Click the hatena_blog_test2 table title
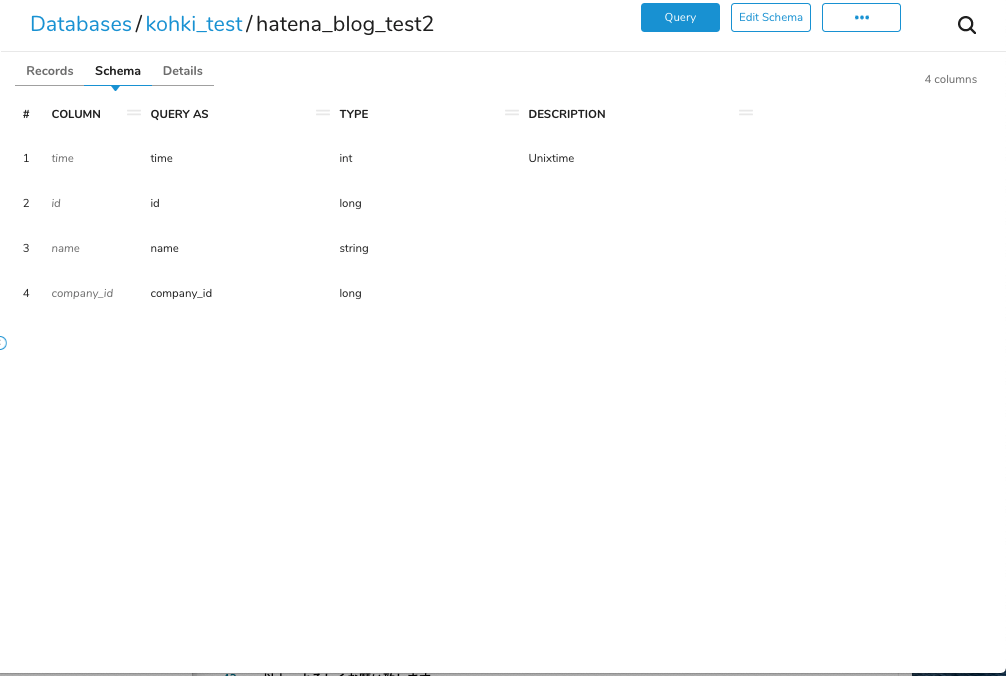1006x676 pixels. point(345,24)
